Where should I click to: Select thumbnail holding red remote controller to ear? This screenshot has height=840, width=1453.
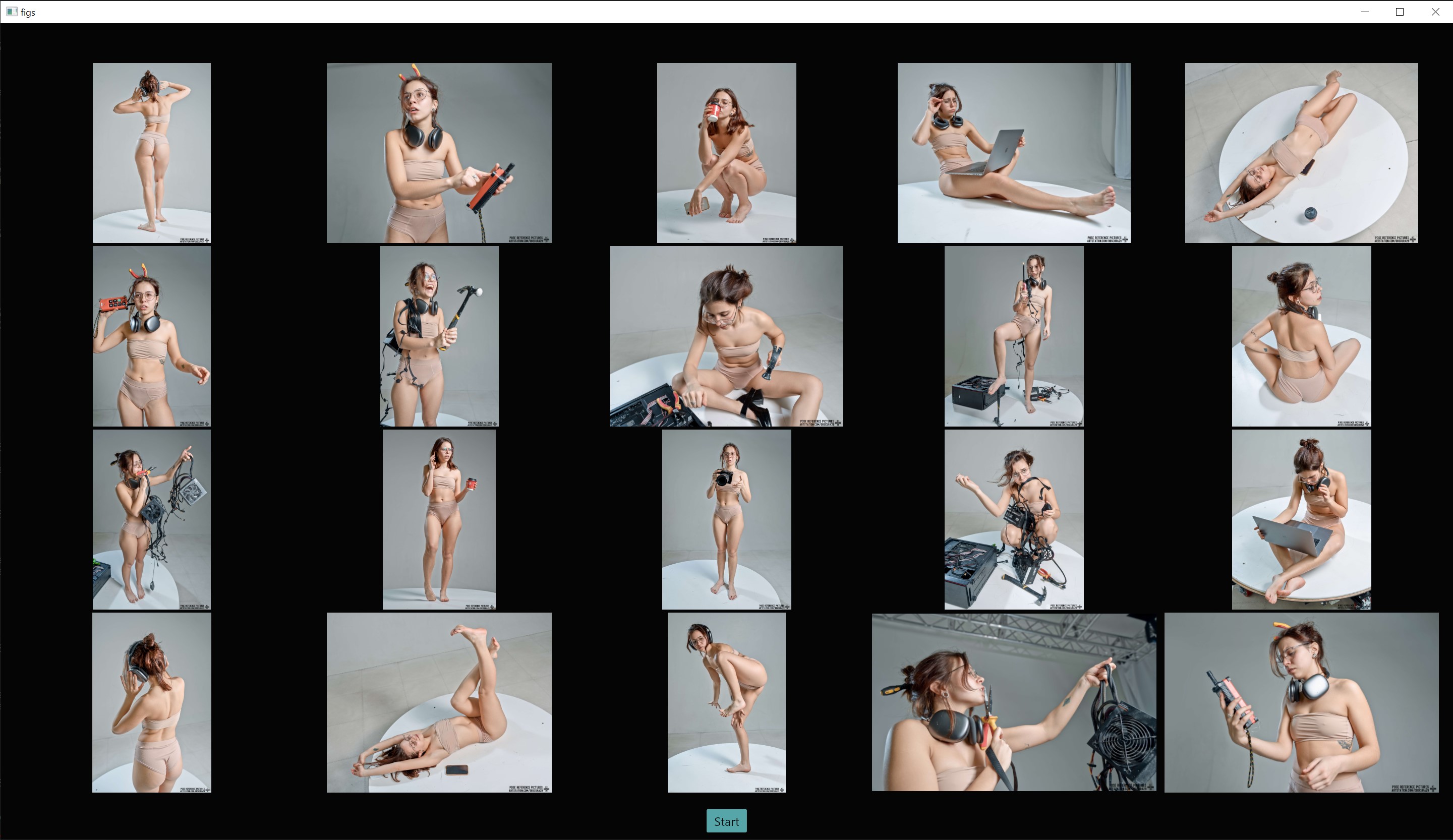tap(152, 336)
